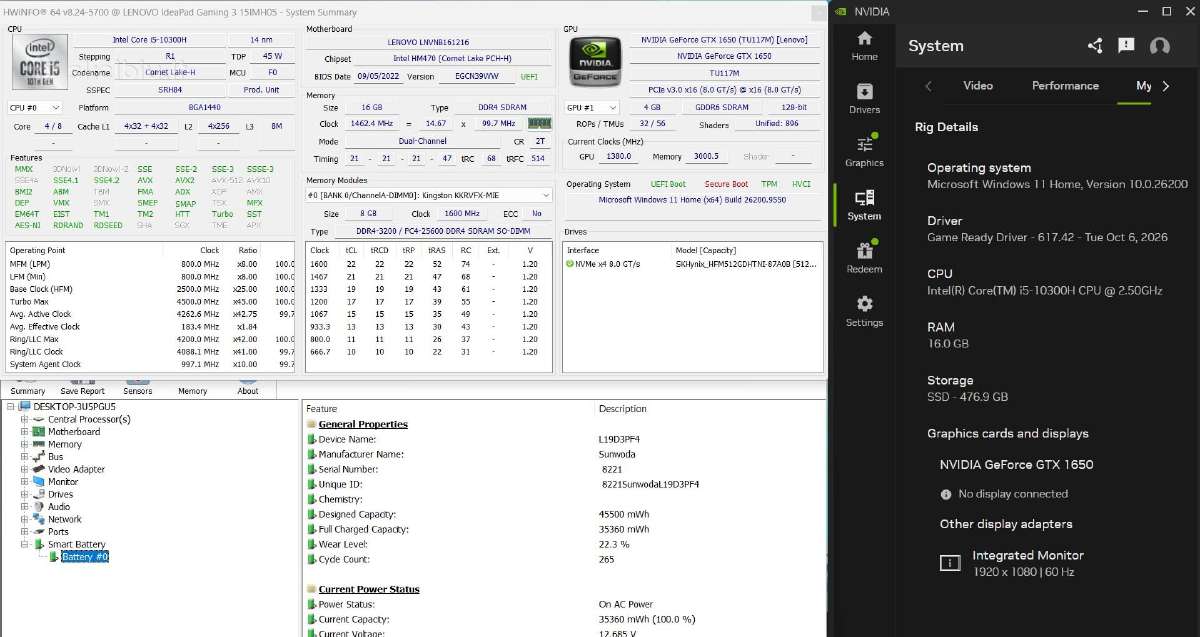
Task: Click green memory chip icon beside 99.7 MHz
Action: (539, 123)
